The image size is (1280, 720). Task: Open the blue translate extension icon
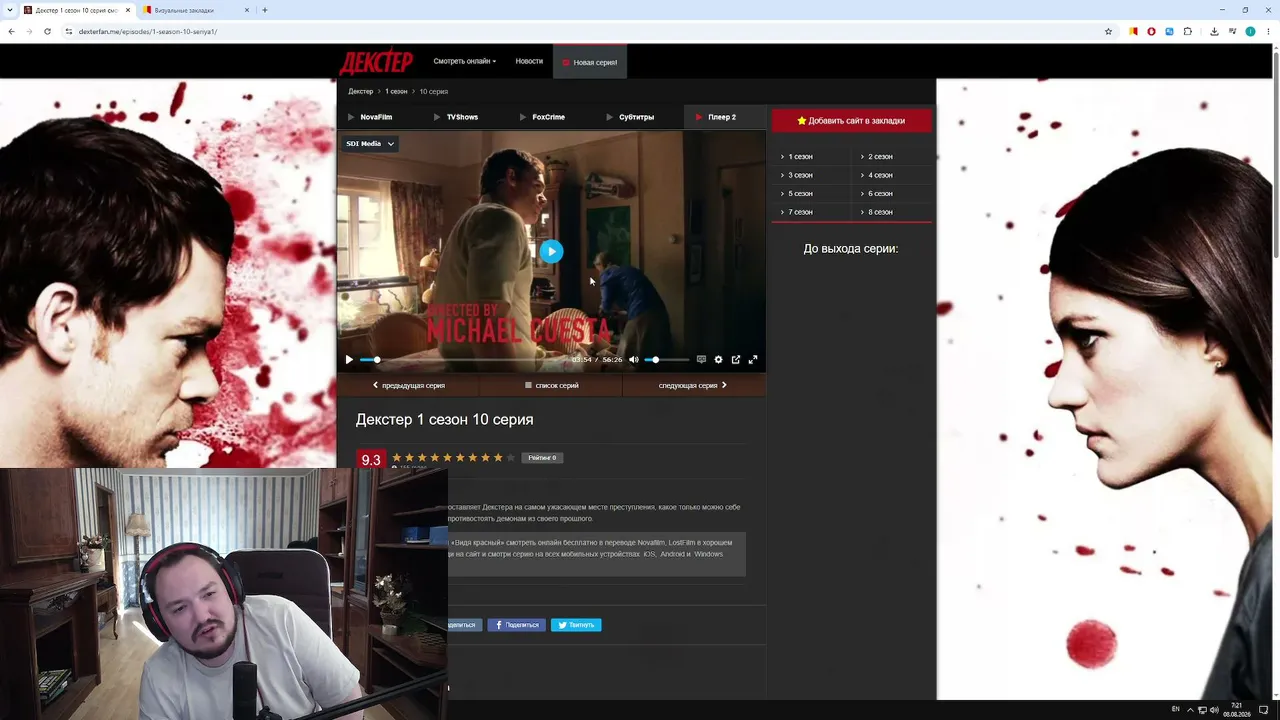1169,31
